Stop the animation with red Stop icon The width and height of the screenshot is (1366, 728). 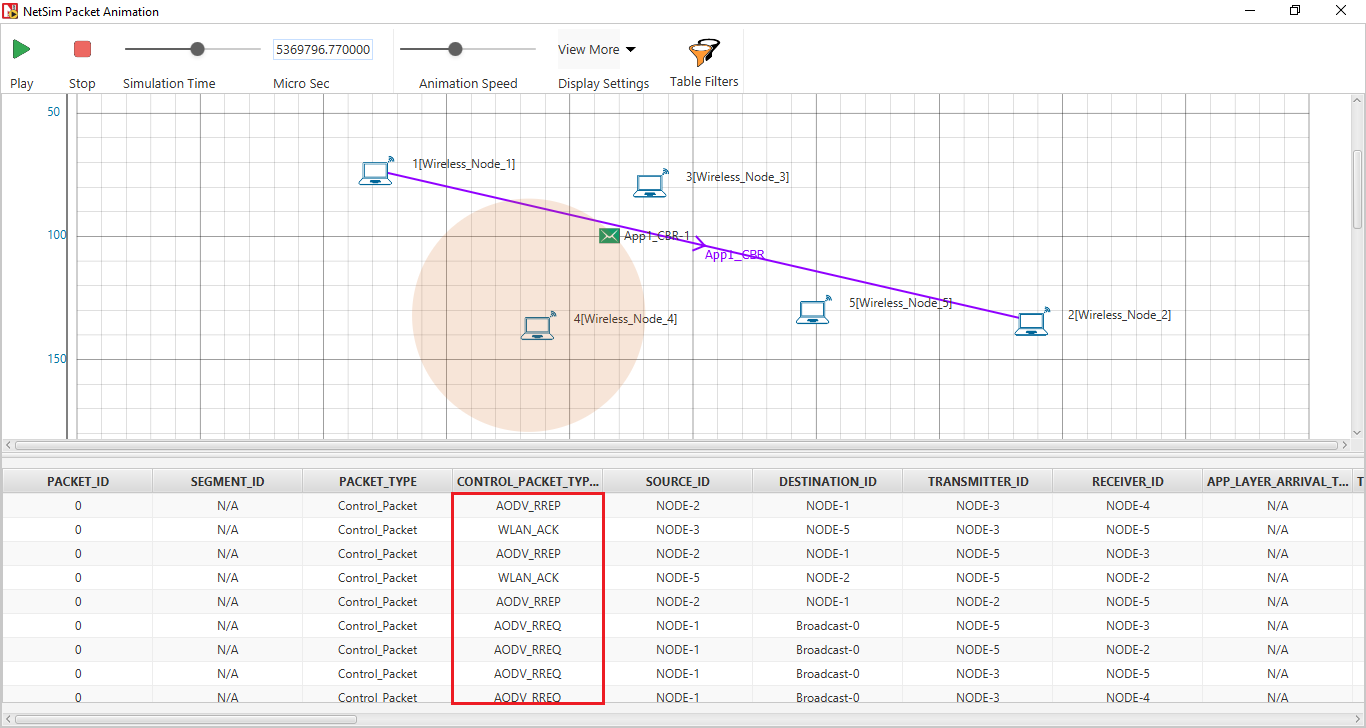click(x=82, y=49)
